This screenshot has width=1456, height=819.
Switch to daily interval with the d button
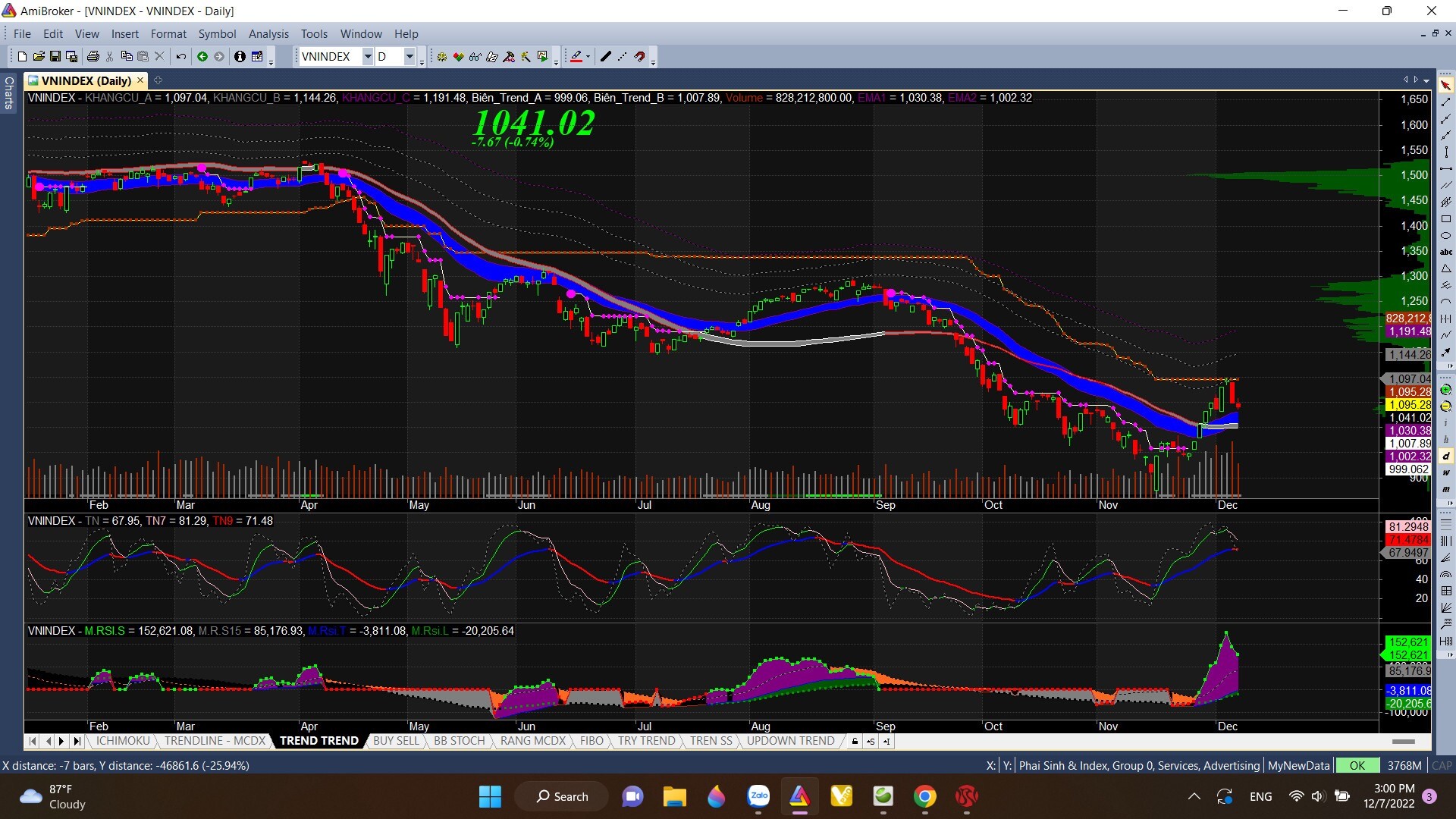tap(1445, 457)
